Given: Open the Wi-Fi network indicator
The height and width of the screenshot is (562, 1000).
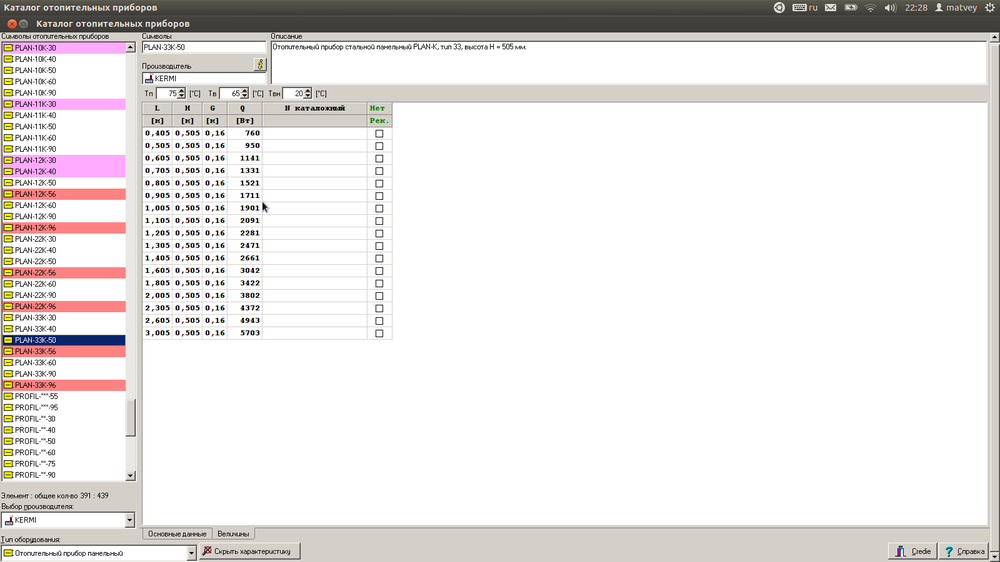Looking at the screenshot, I should [x=871, y=8].
